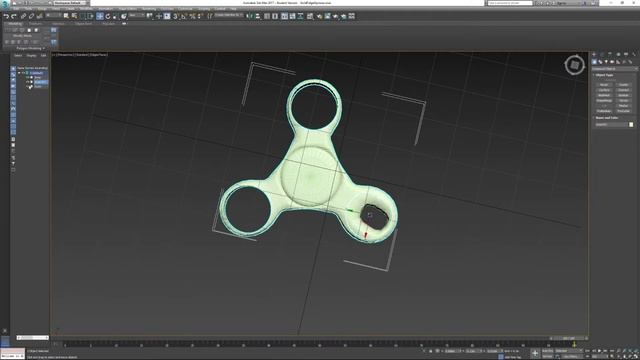Click the Undo arrow in main toolbar
The image size is (640, 360).
tap(7, 16)
